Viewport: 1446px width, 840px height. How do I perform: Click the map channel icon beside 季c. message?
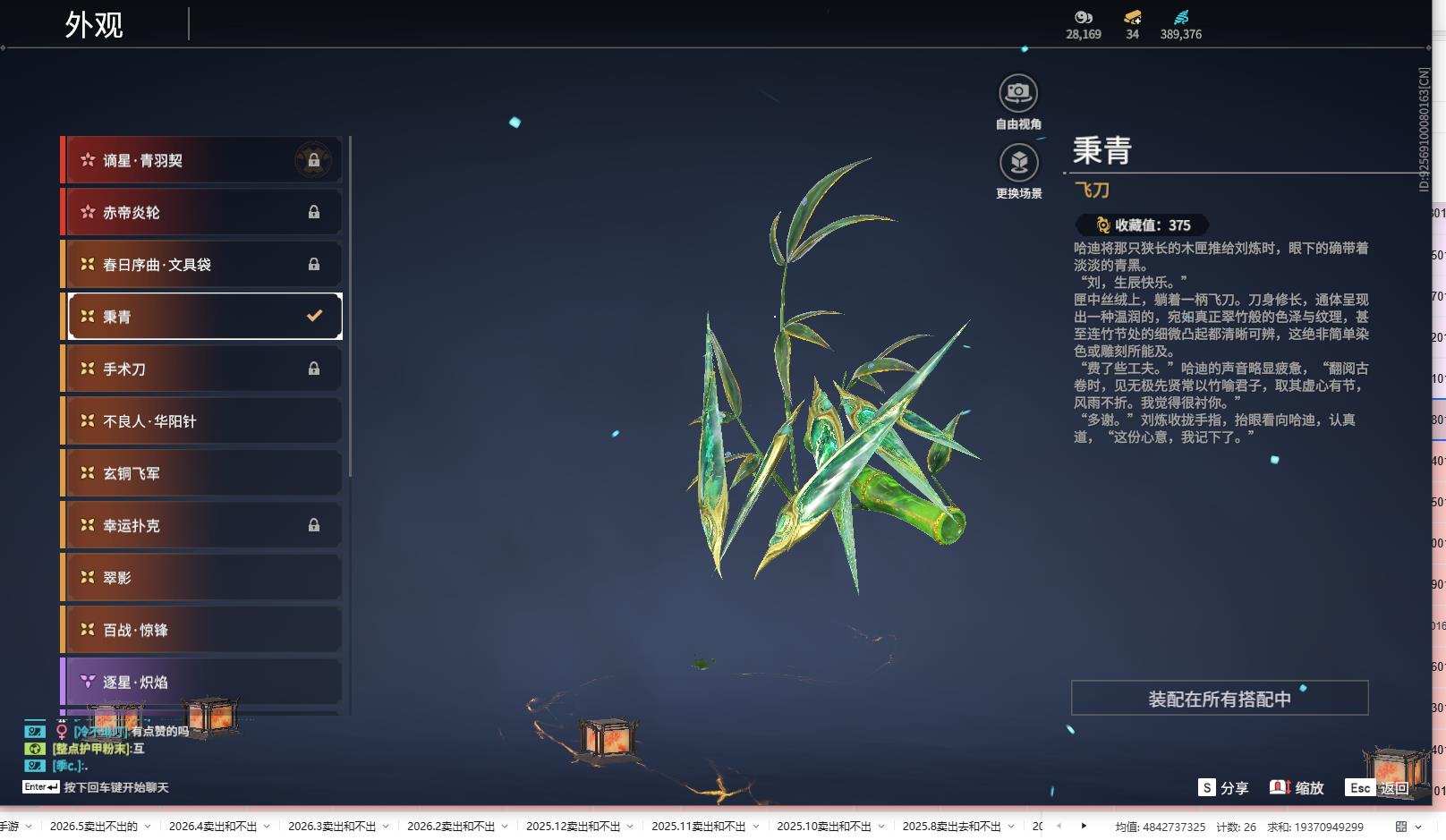point(35,765)
